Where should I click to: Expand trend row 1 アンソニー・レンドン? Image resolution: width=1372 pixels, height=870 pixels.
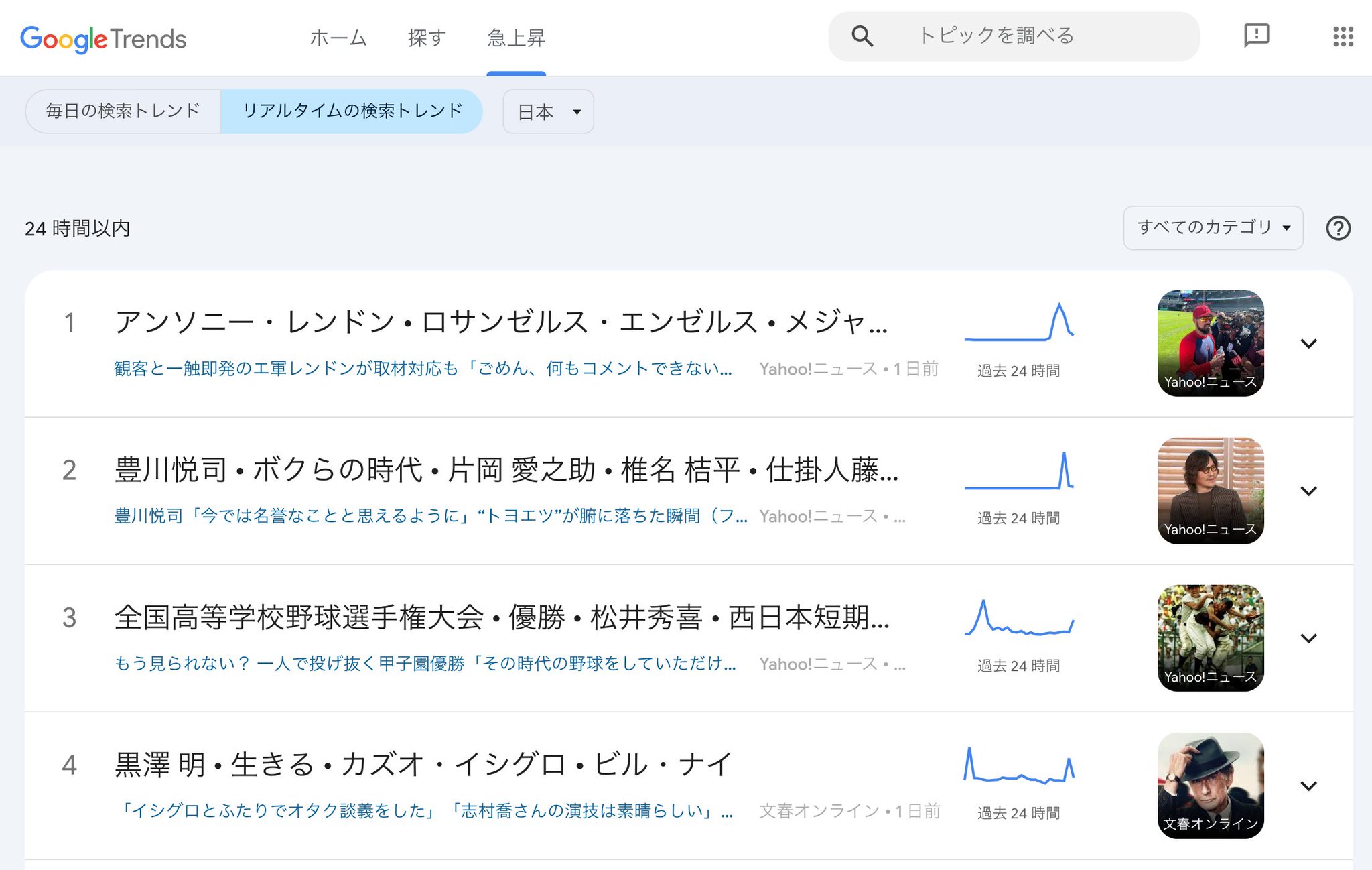coord(1308,344)
